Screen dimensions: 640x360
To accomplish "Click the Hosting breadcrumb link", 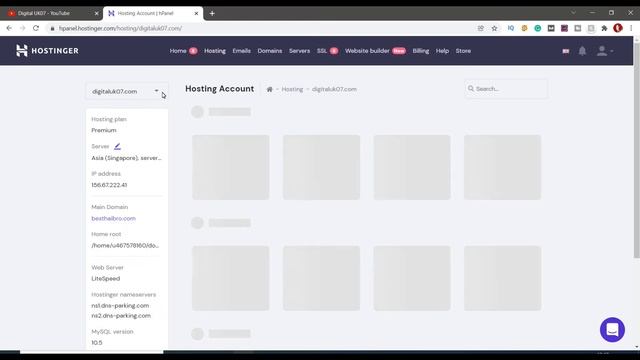I will click(x=292, y=89).
